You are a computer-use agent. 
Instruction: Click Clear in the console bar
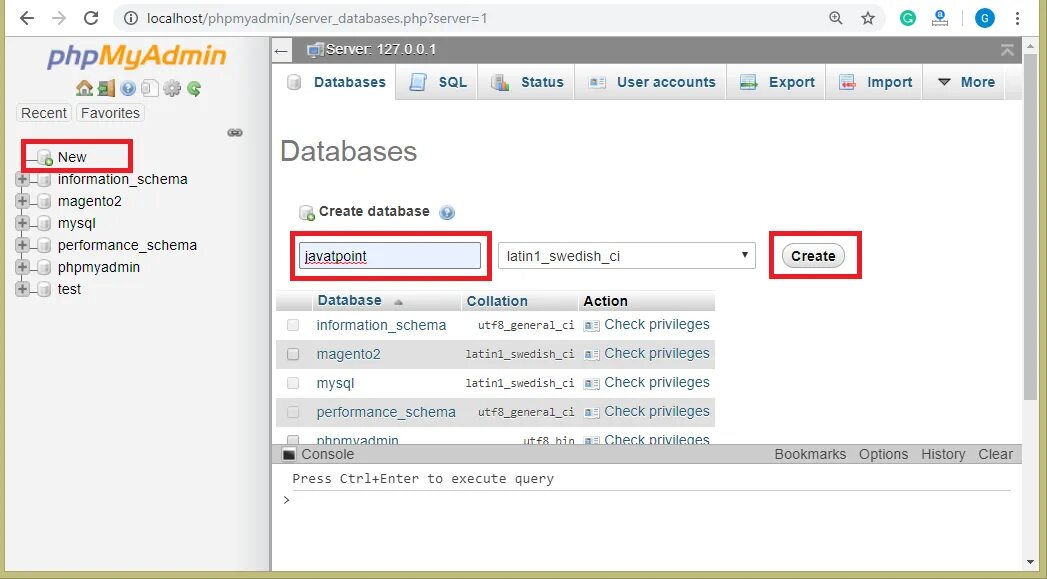[x=995, y=455]
